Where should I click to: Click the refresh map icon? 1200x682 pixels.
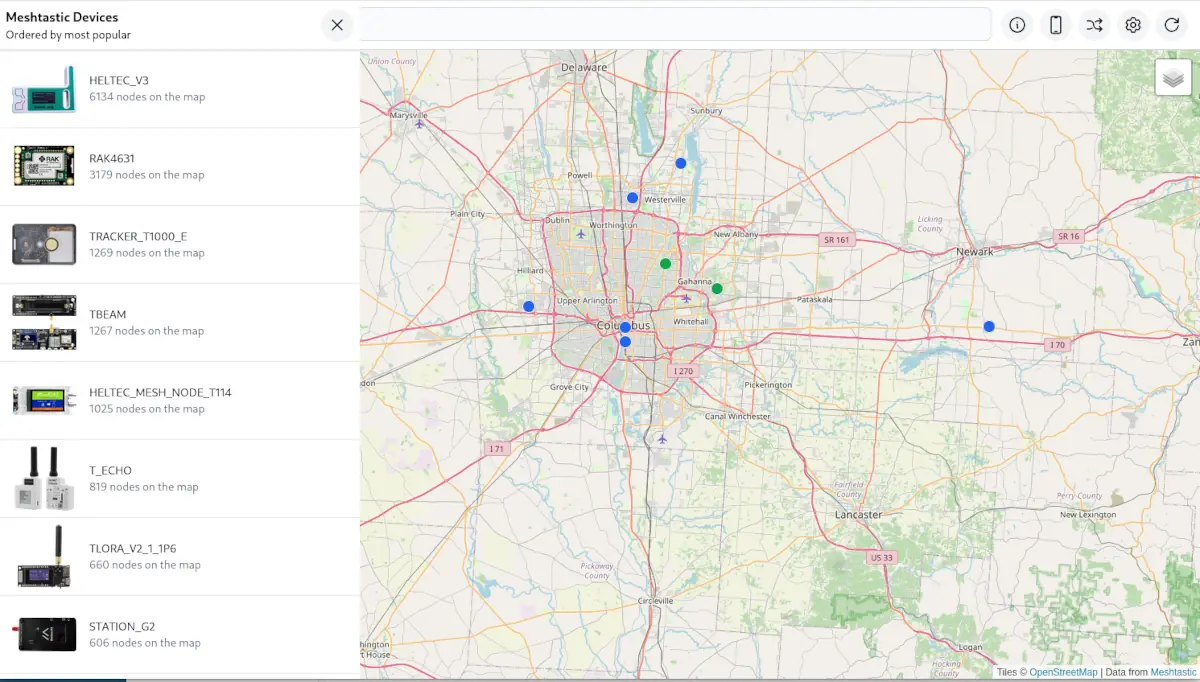pos(1171,25)
